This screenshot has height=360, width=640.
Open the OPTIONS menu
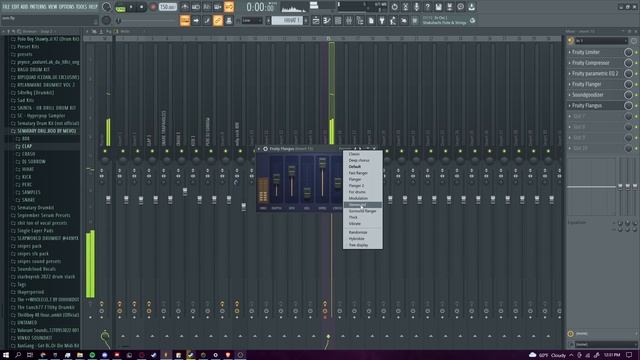click(67, 7)
